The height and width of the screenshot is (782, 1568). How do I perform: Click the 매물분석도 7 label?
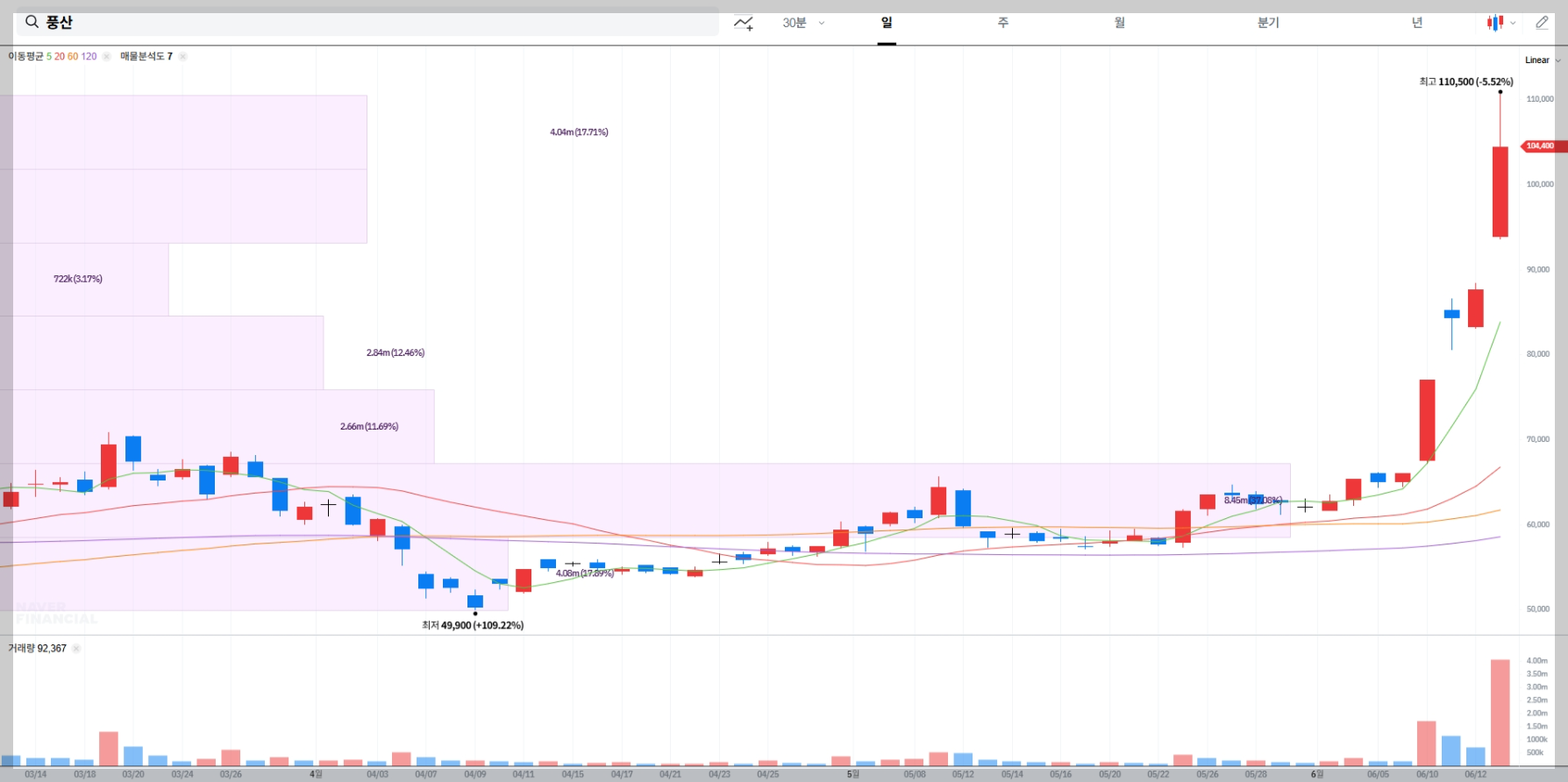tap(146, 56)
